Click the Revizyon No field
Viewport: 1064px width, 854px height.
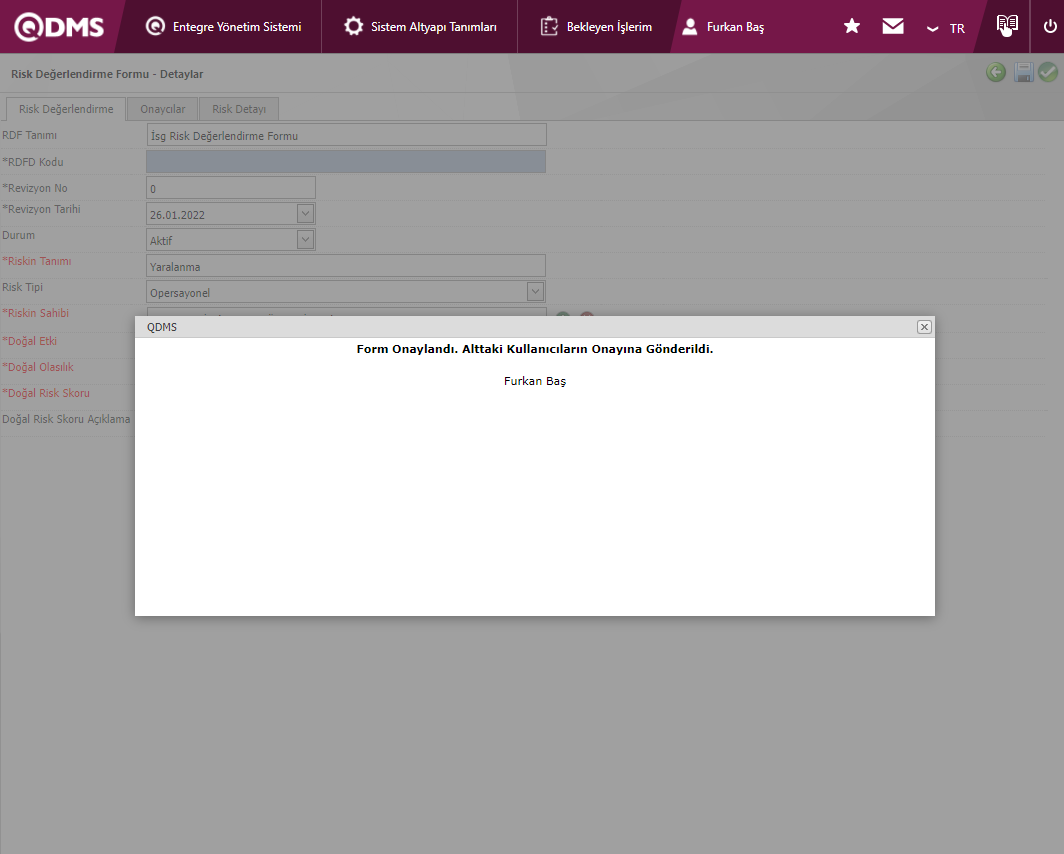[x=231, y=188]
